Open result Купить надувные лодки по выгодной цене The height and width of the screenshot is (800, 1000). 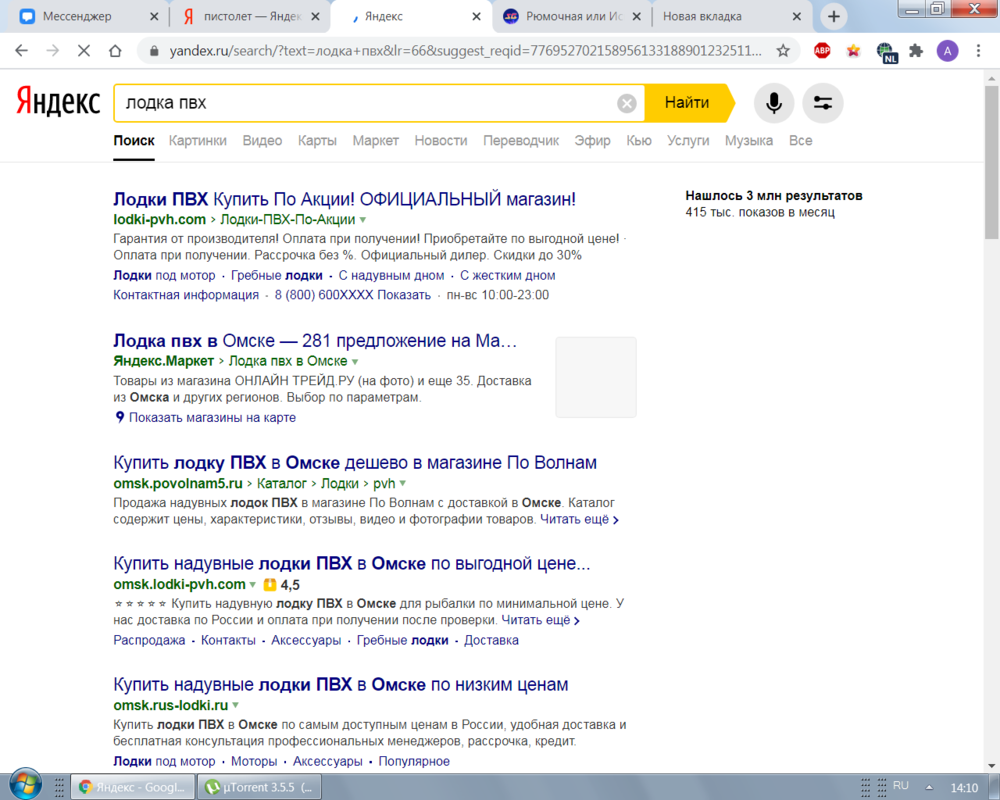352,563
